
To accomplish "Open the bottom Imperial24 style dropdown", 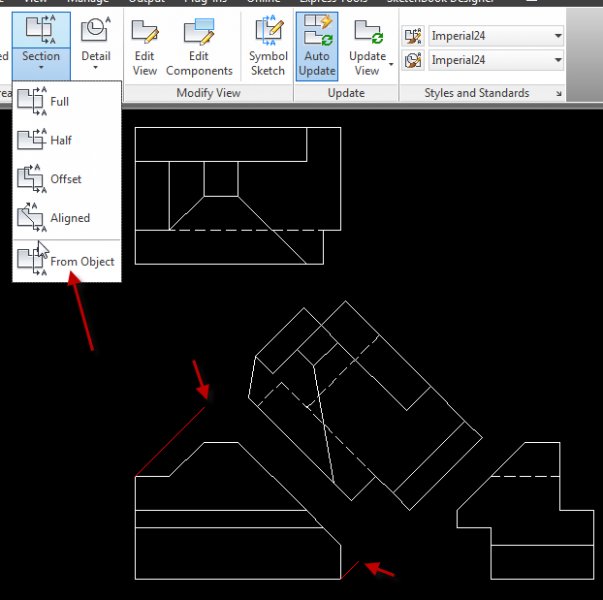I will coord(496,60).
